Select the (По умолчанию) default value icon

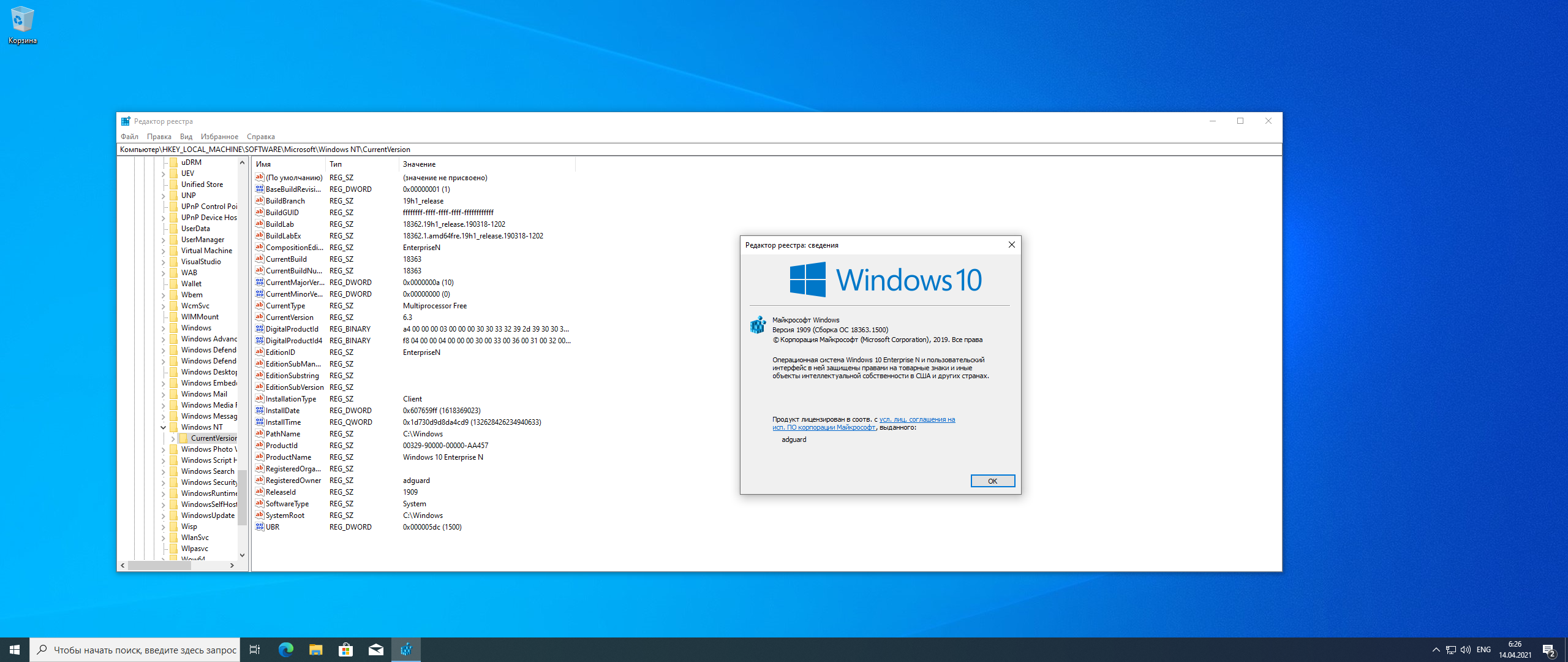point(260,178)
